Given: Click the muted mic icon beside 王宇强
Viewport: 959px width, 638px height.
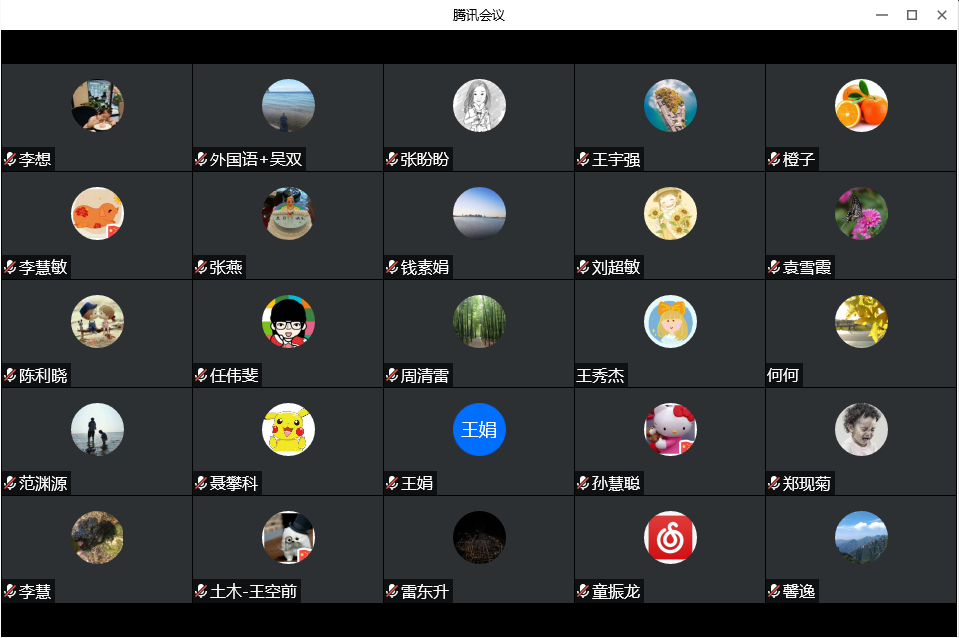Looking at the screenshot, I should (583, 159).
